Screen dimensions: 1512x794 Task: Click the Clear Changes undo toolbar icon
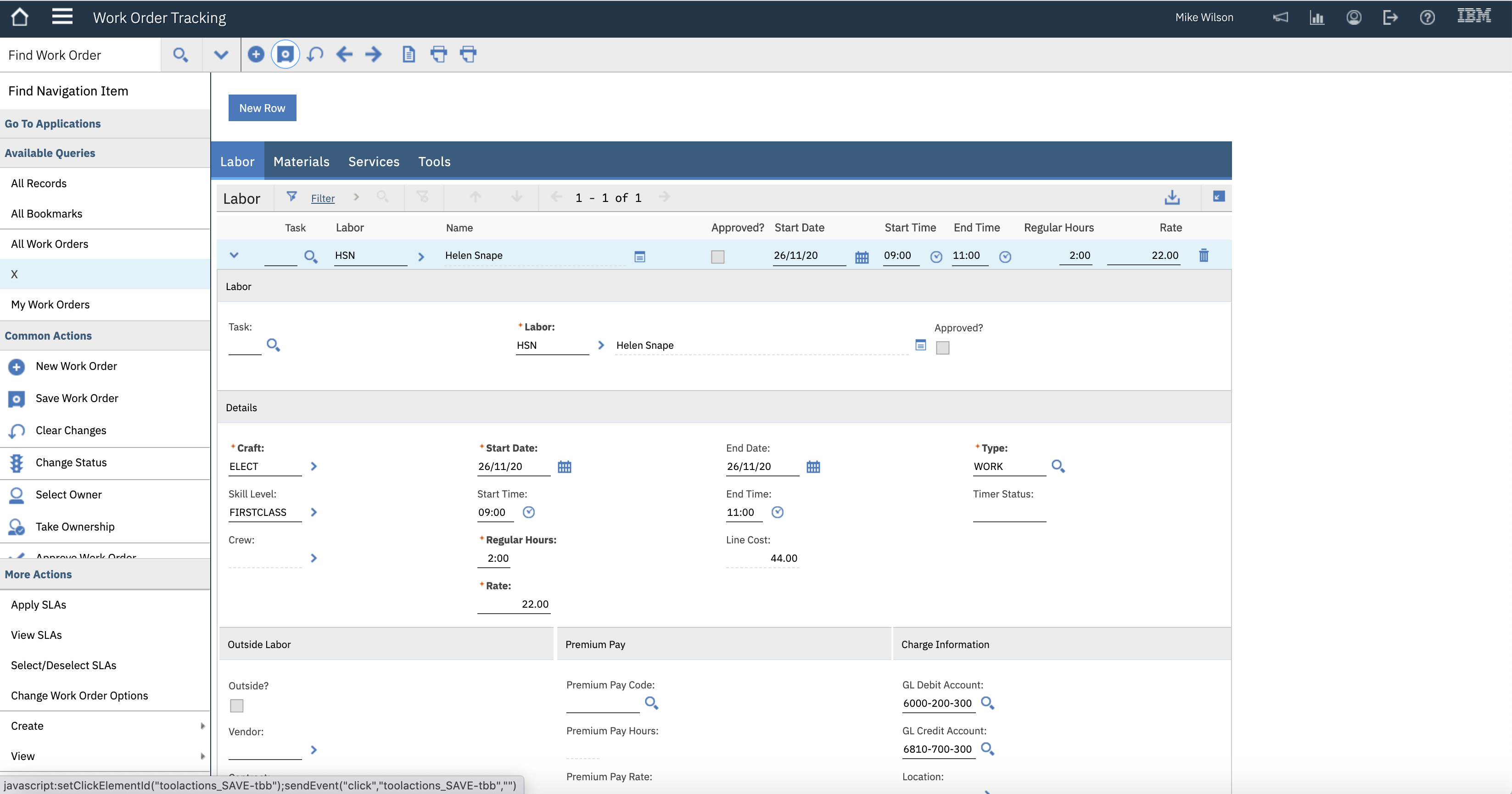[315, 55]
